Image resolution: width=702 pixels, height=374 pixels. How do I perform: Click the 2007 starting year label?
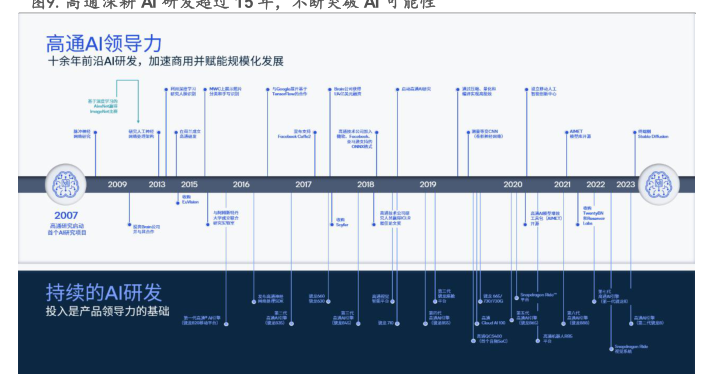coord(66,215)
